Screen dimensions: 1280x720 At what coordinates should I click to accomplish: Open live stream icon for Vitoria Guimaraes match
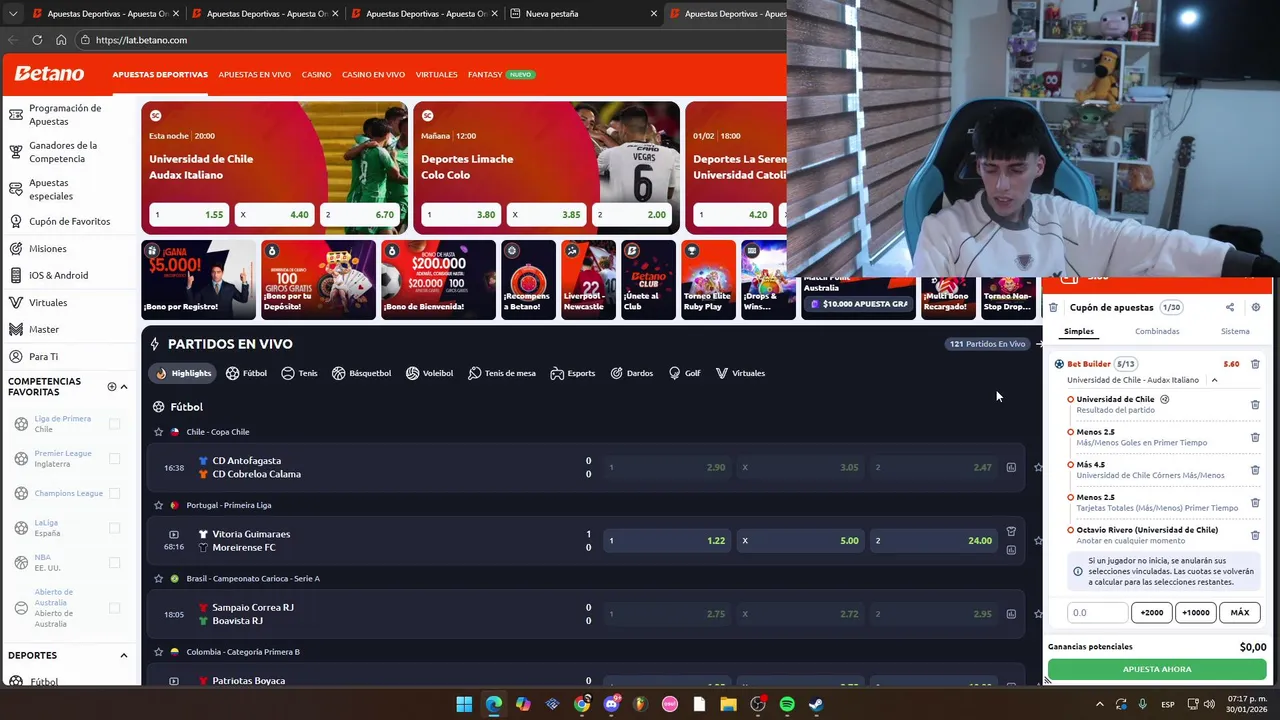(x=174, y=534)
